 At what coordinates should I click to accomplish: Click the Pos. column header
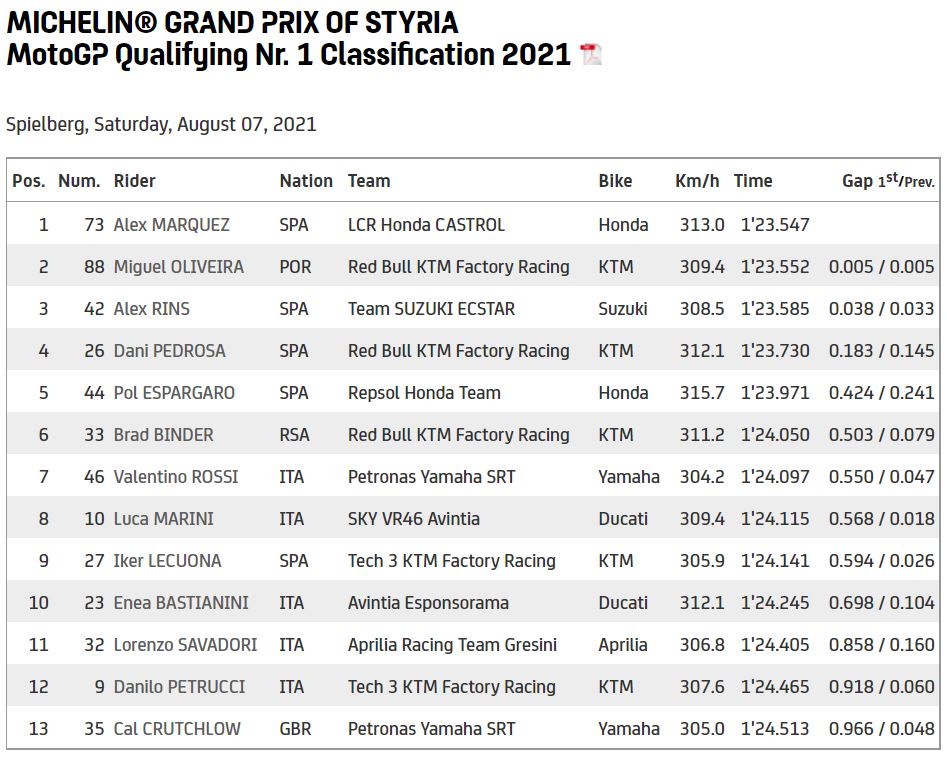29,181
